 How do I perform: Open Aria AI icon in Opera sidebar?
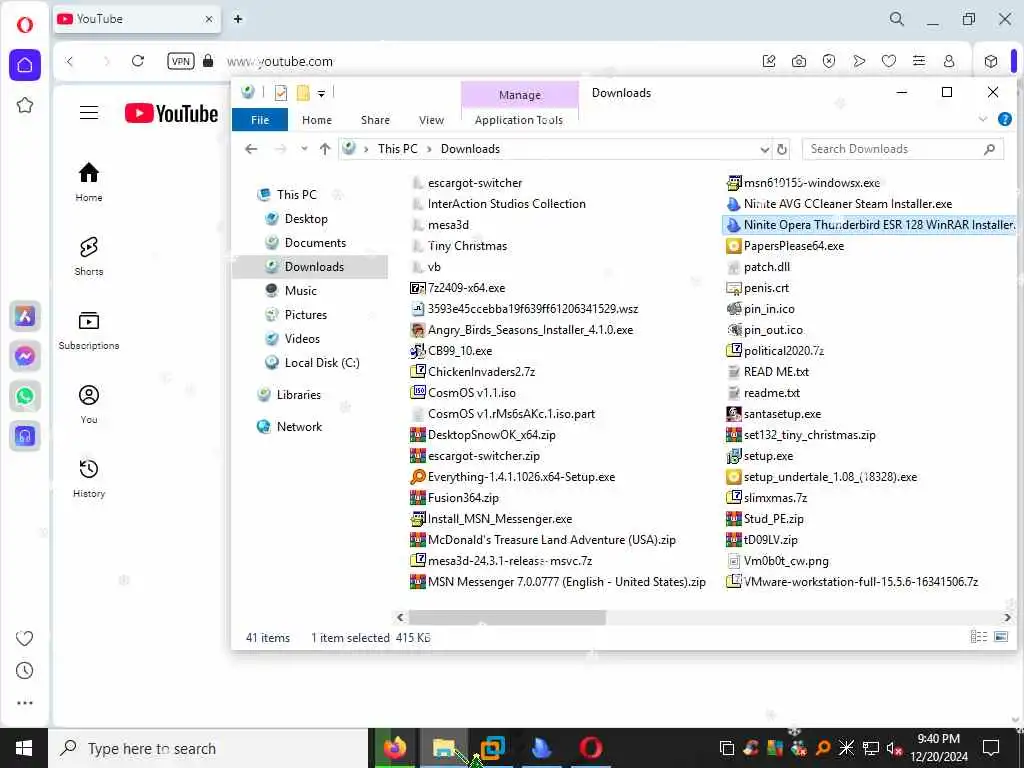tap(25, 316)
